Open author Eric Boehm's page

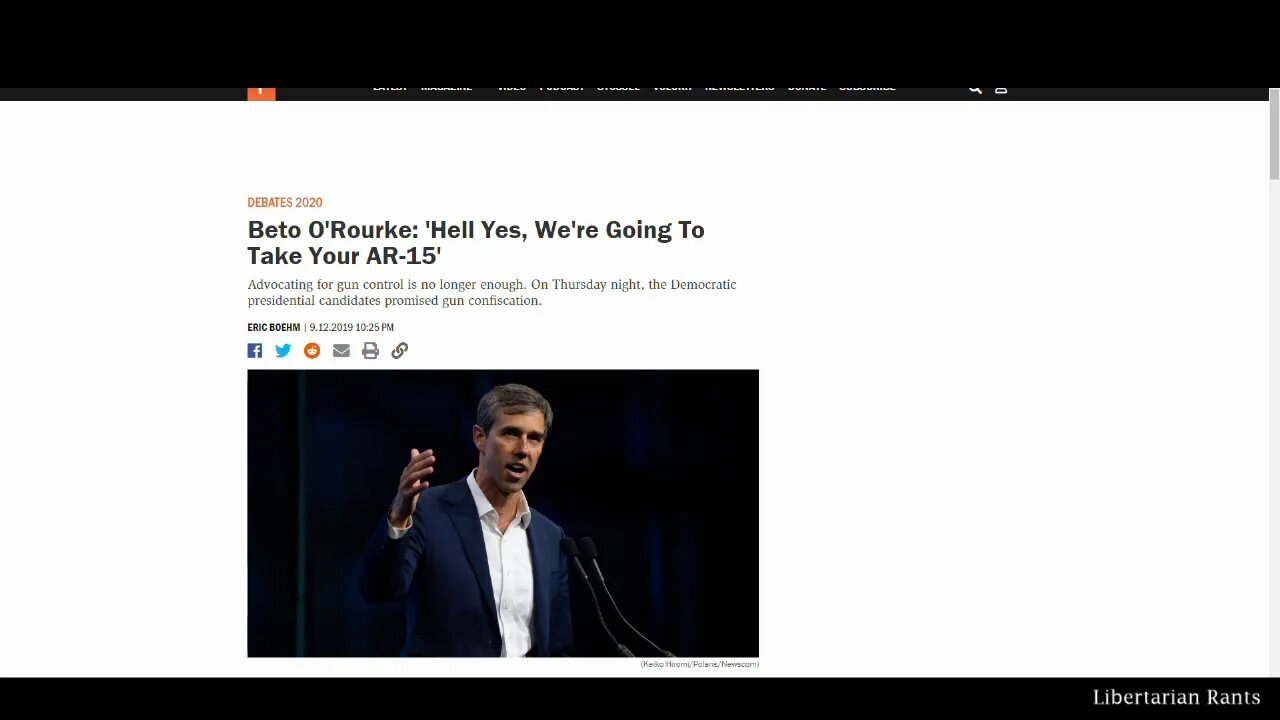pos(274,328)
